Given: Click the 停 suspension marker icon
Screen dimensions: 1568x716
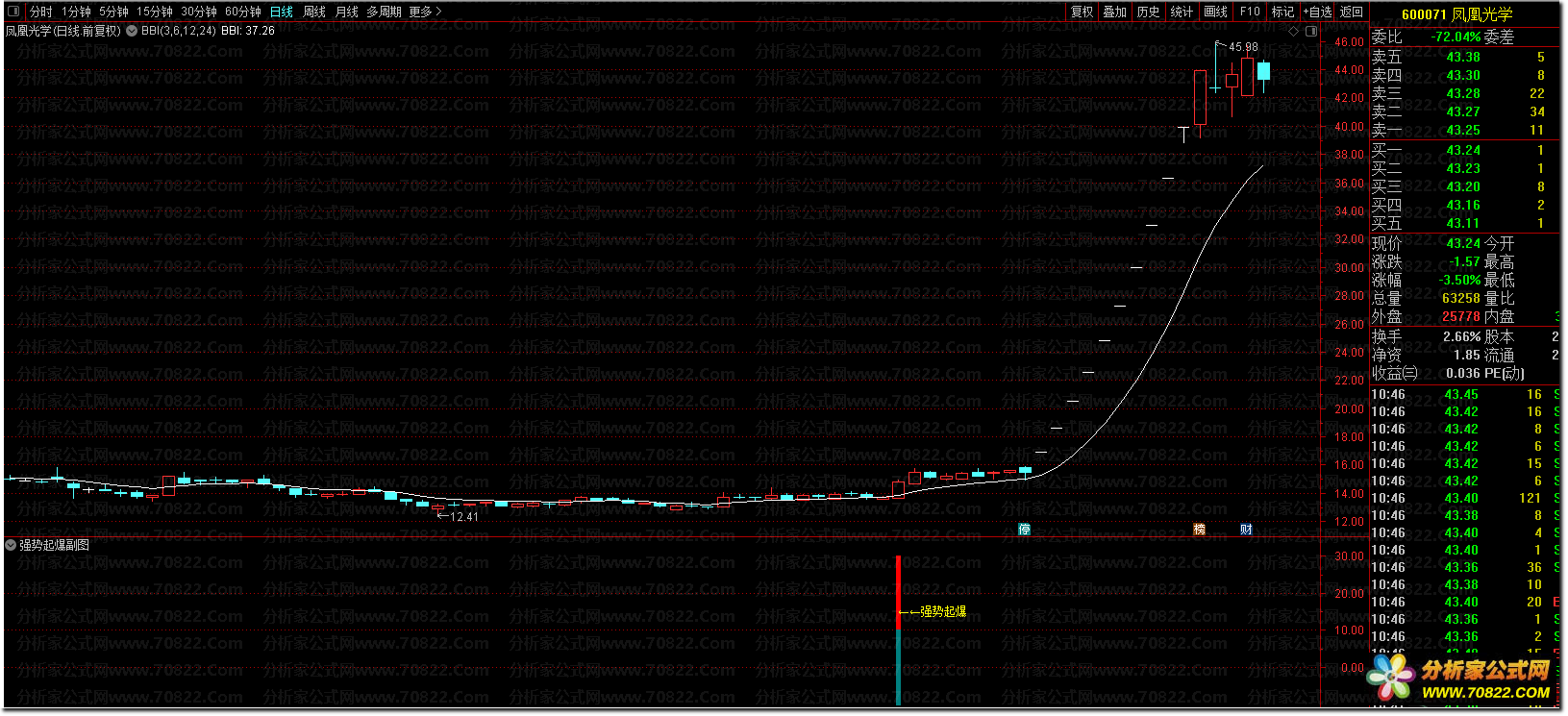Looking at the screenshot, I should click(x=1024, y=529).
